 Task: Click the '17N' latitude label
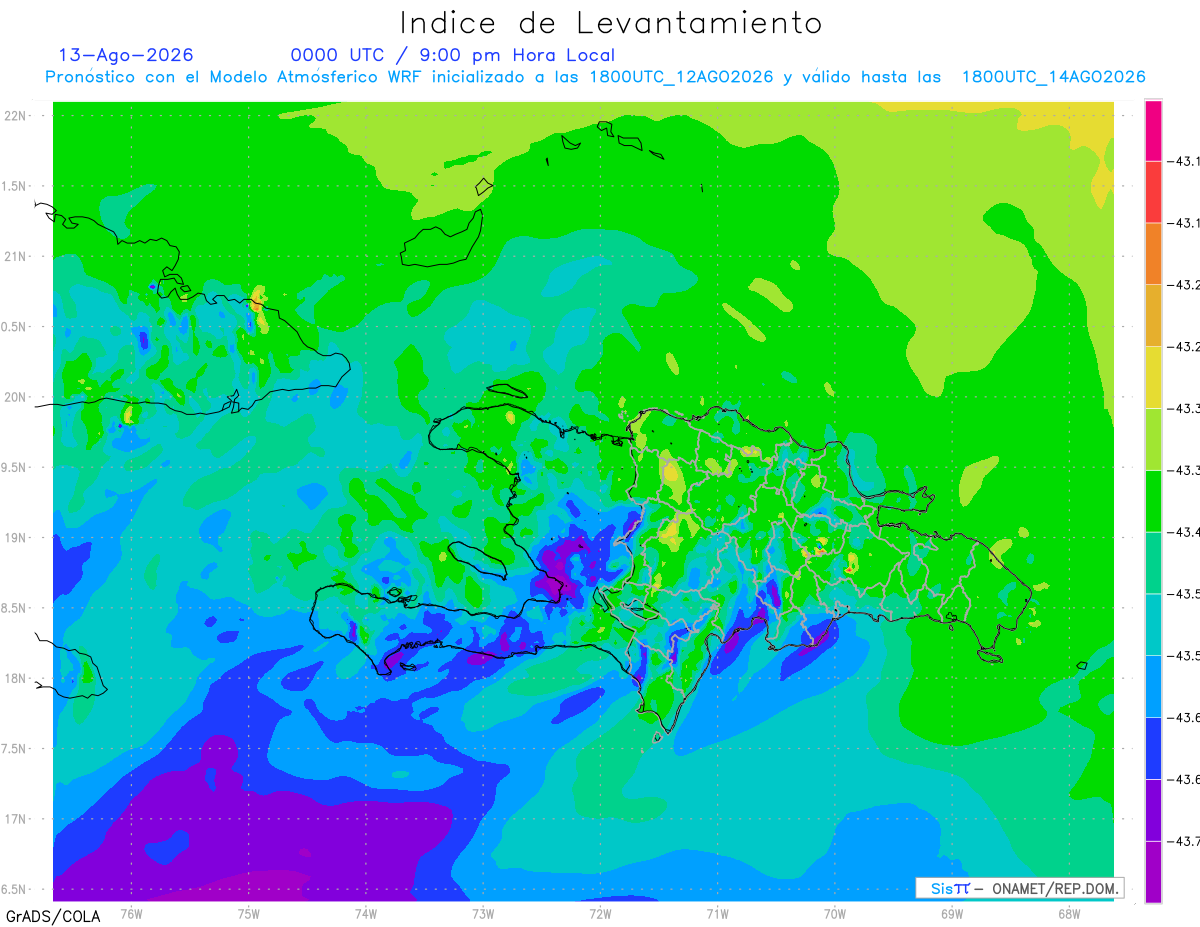(x=16, y=819)
